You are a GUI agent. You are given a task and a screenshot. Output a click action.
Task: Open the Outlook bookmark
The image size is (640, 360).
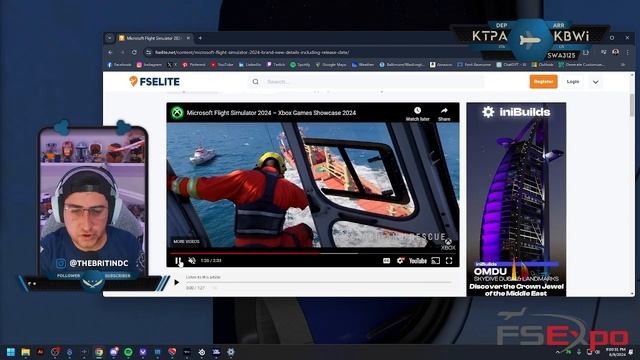coord(542,64)
